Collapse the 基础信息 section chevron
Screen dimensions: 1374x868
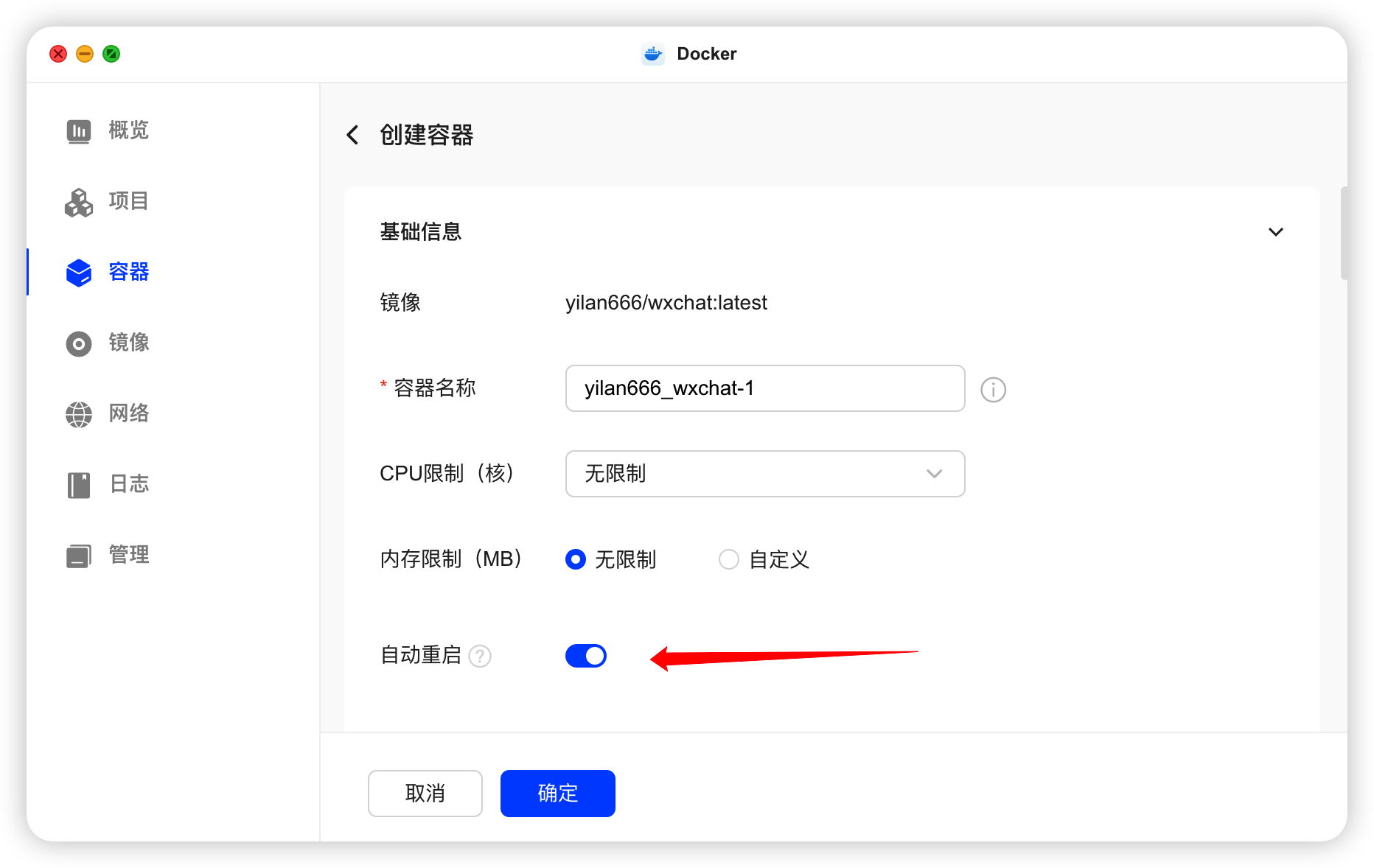pyautogui.click(x=1276, y=232)
